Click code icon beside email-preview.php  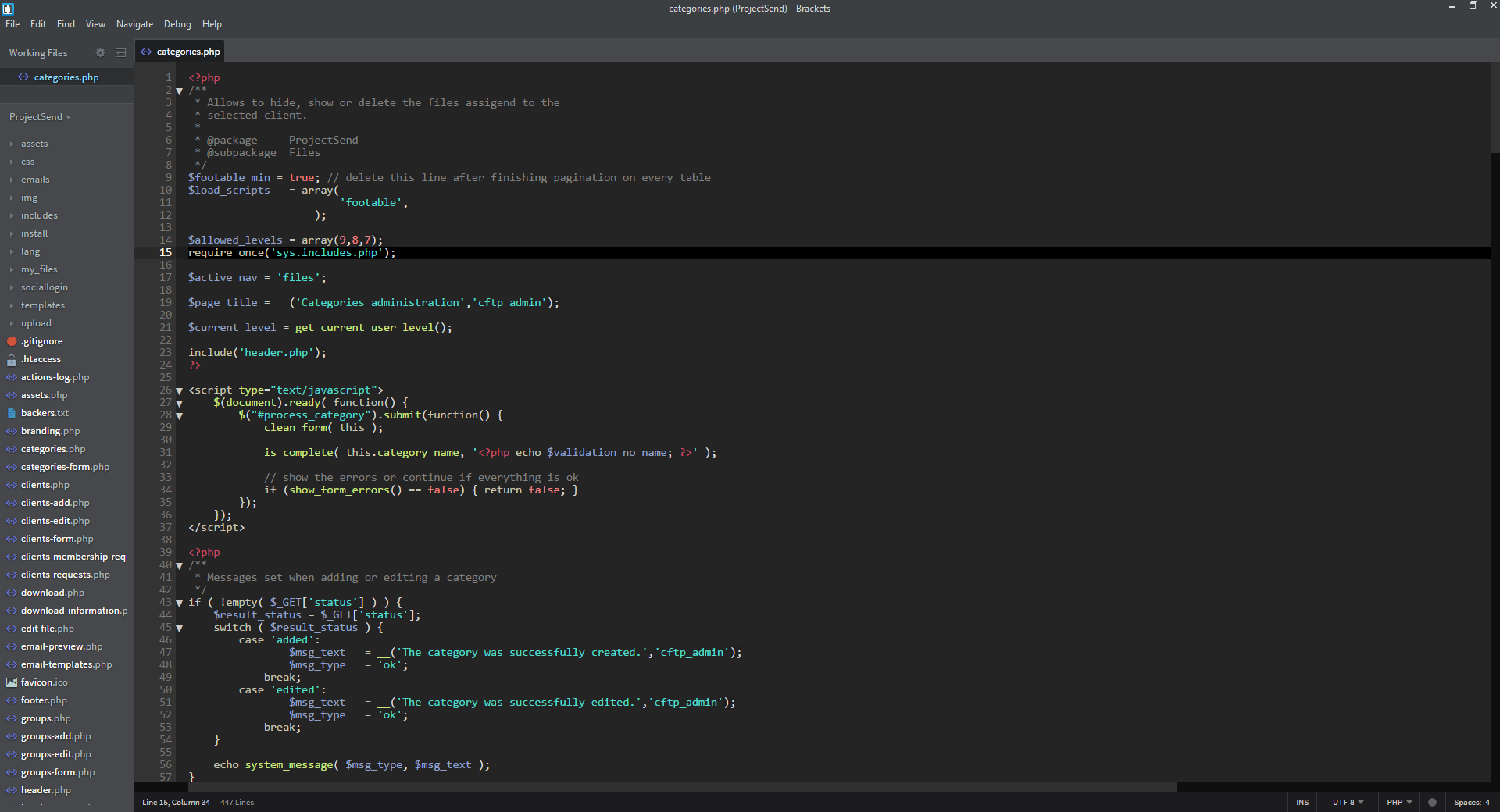pos(12,646)
